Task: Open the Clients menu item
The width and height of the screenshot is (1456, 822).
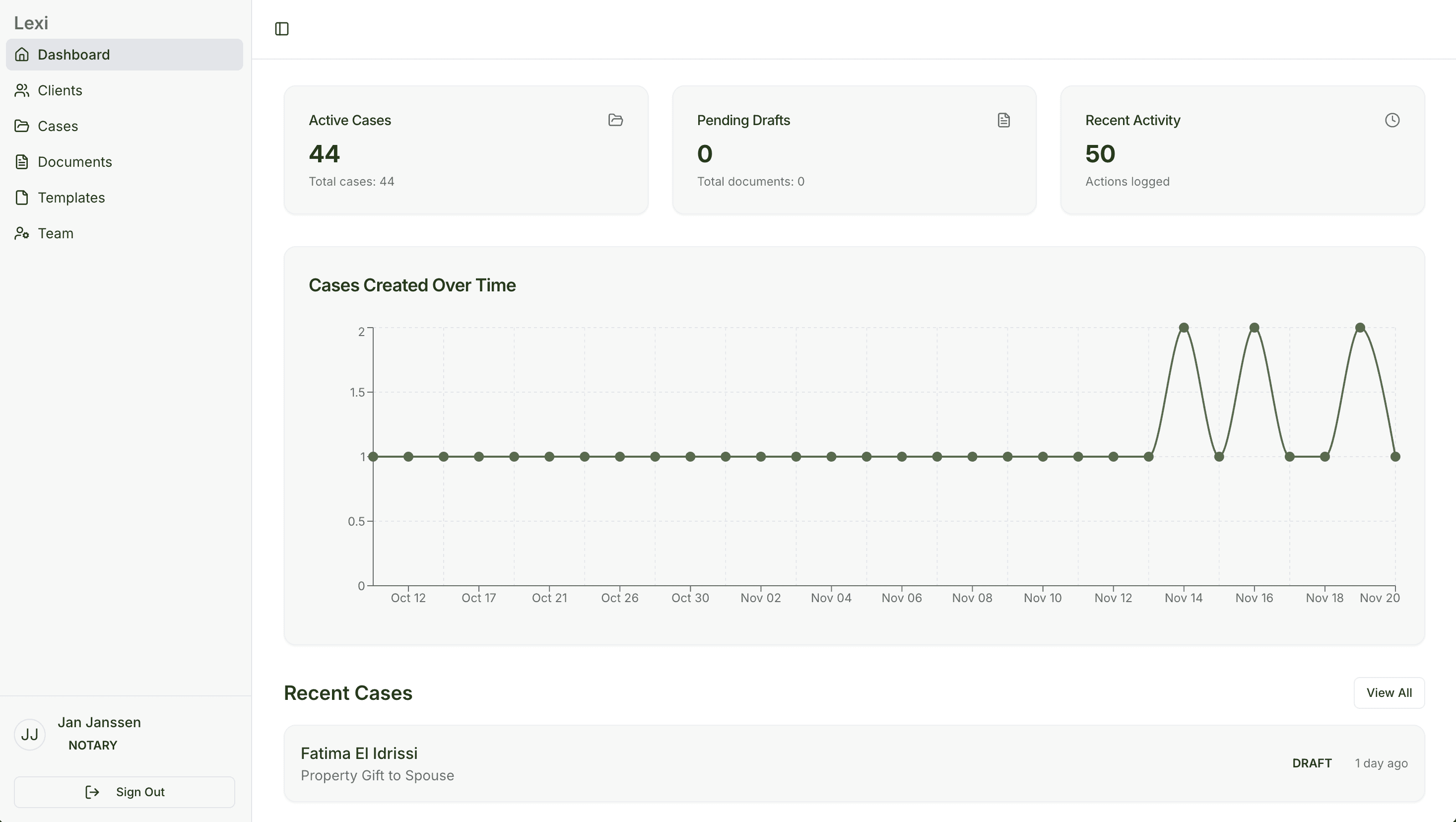Action: pos(60,90)
